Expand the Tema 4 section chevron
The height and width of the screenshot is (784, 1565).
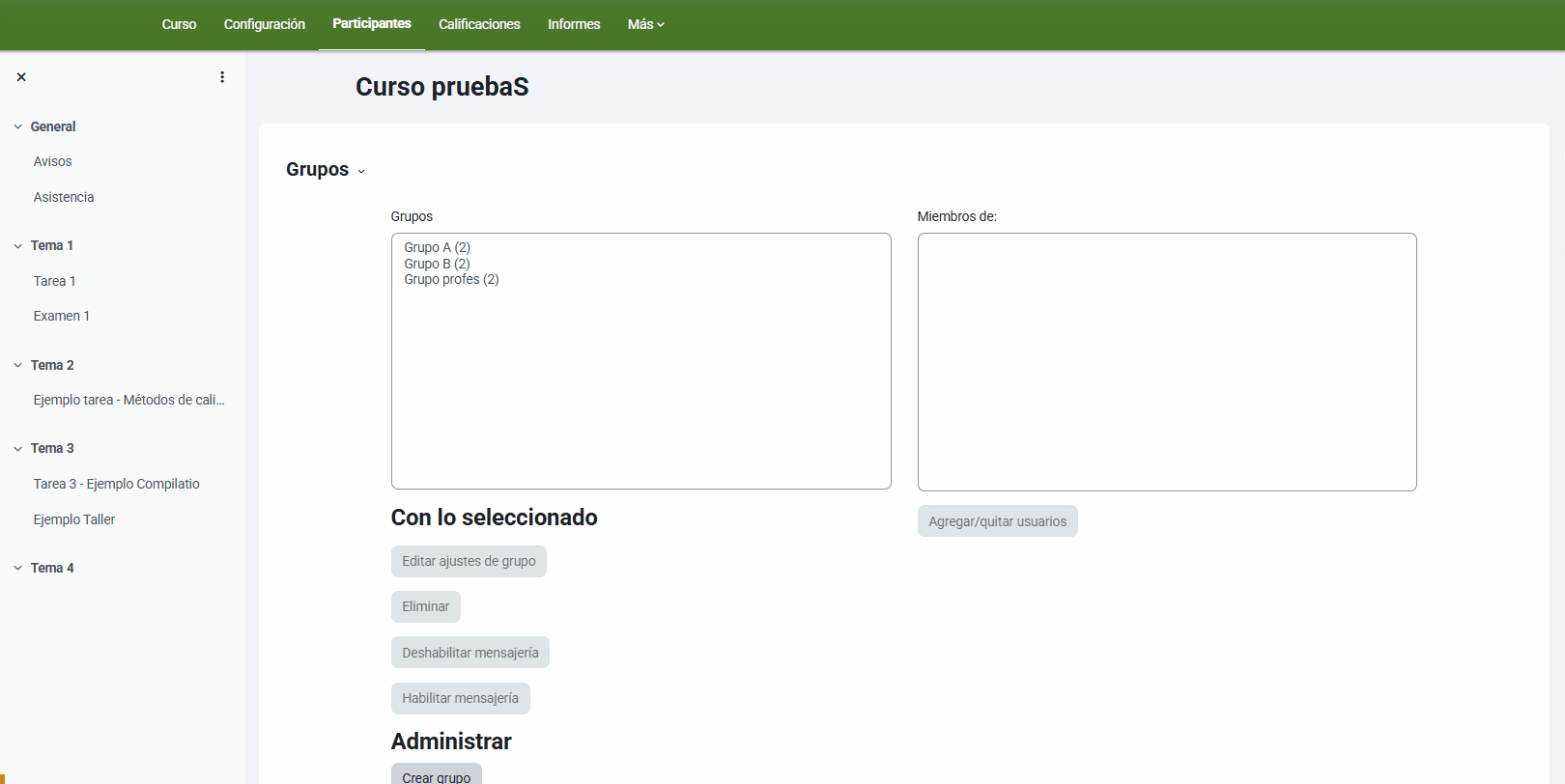coord(17,568)
